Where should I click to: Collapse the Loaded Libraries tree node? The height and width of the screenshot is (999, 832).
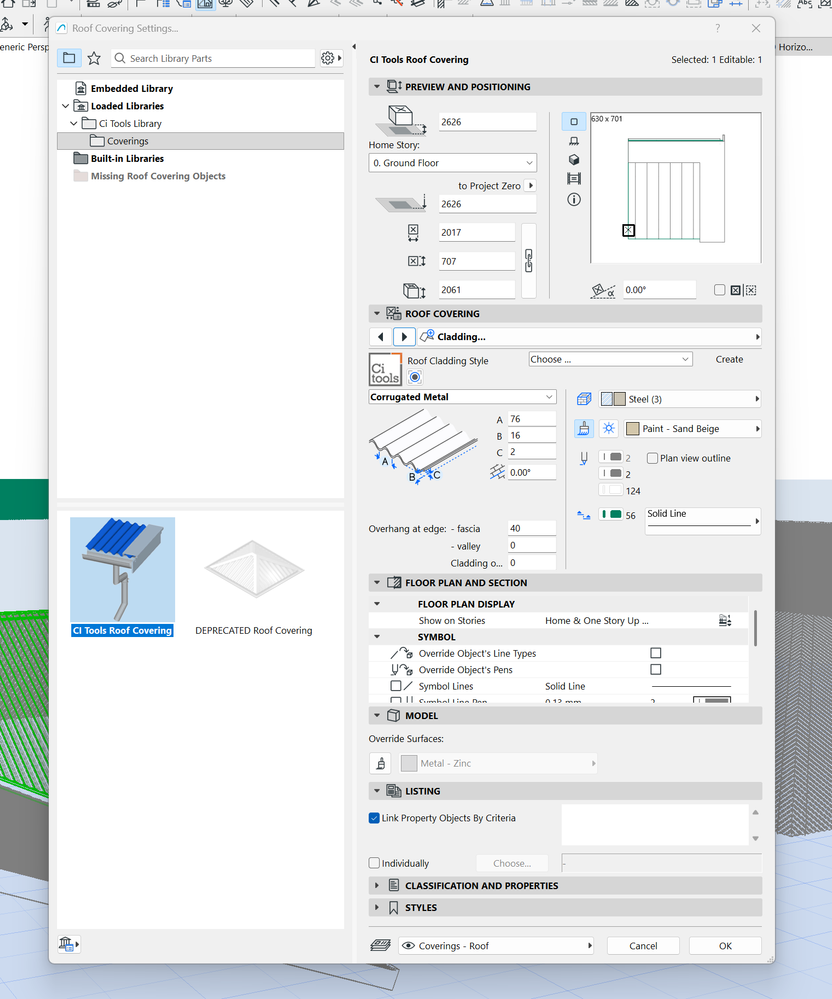click(66, 106)
